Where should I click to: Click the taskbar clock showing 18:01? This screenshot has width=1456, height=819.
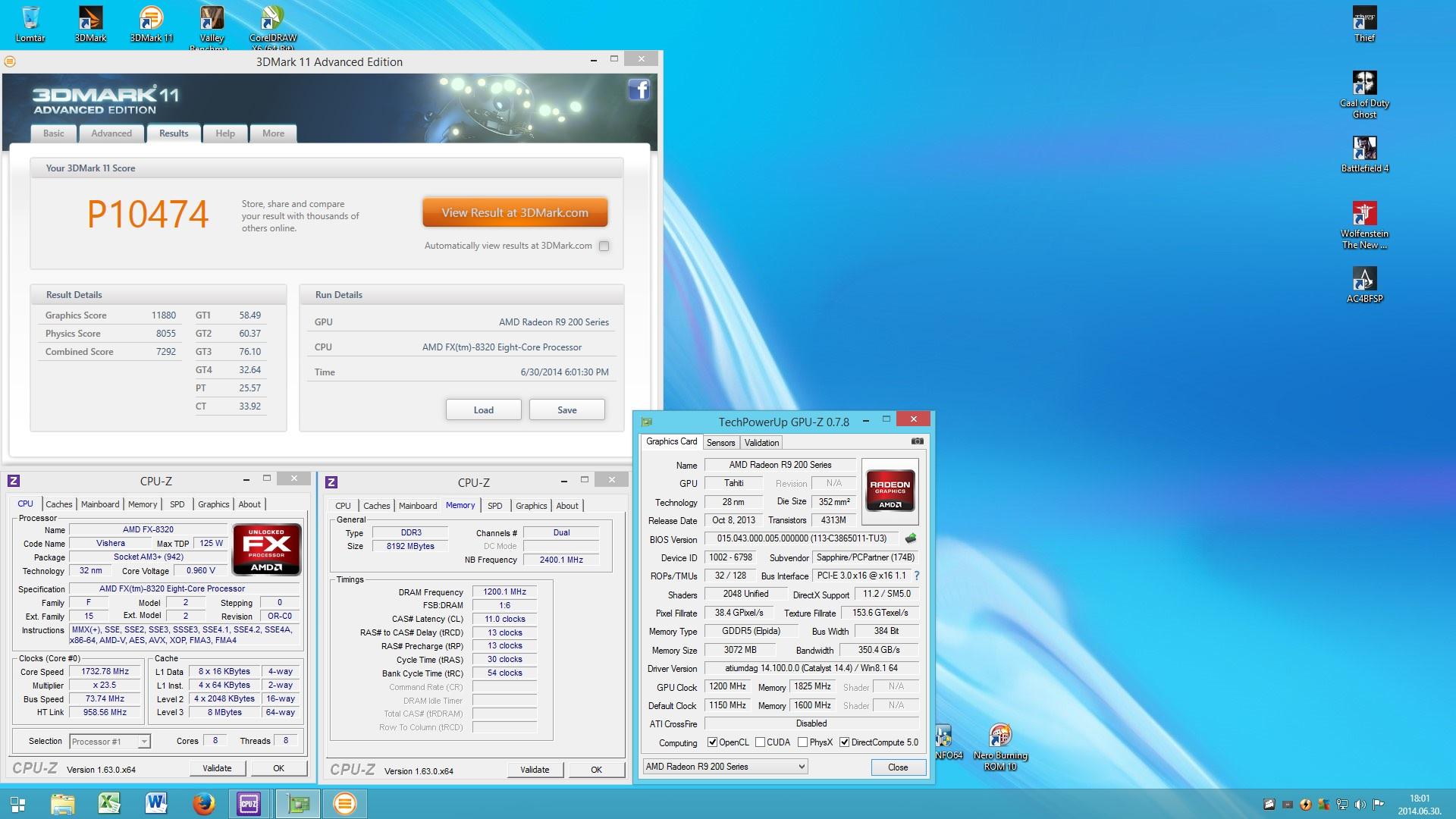1419,804
